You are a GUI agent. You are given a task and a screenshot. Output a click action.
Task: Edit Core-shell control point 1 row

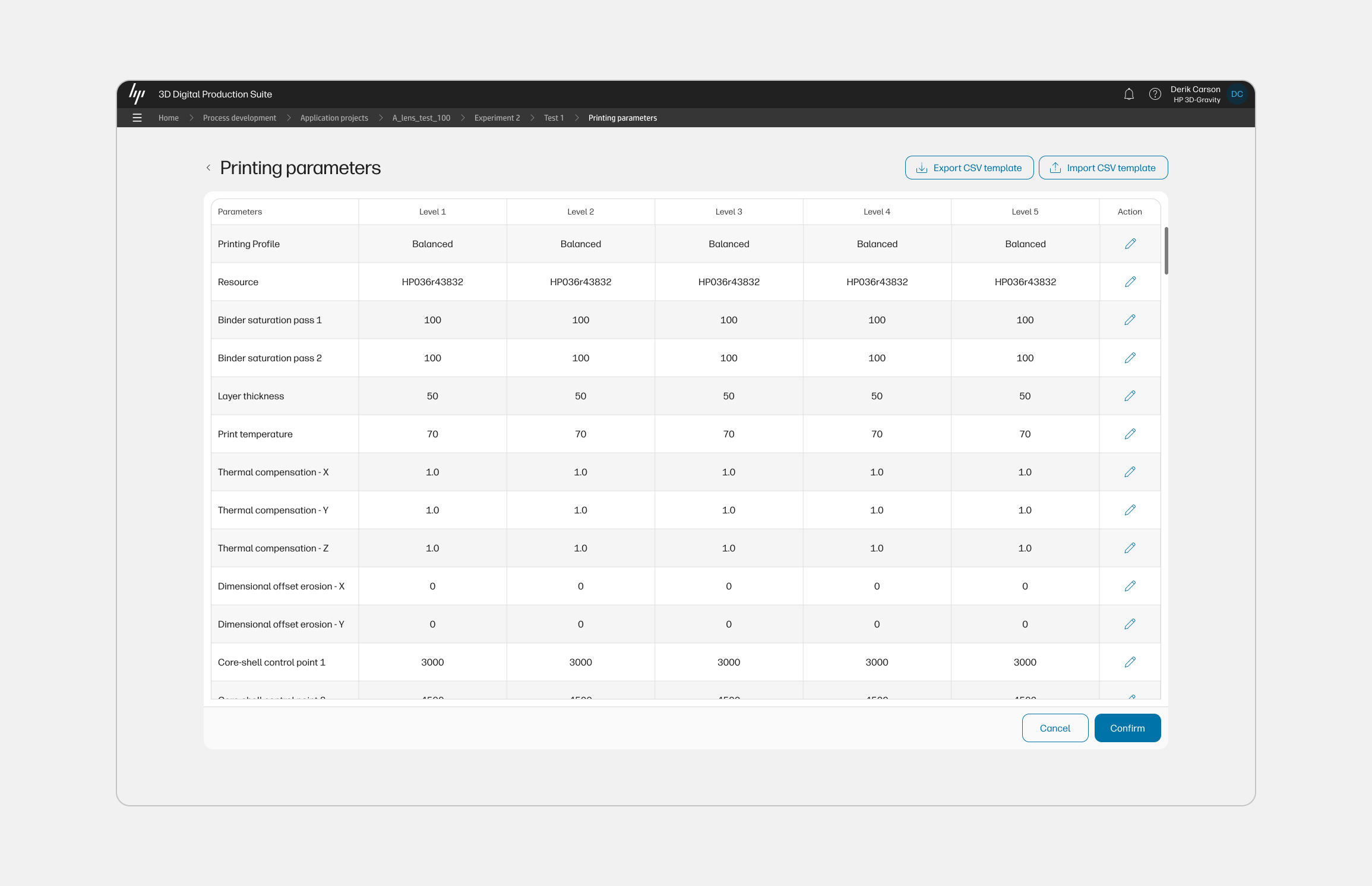pos(1130,662)
